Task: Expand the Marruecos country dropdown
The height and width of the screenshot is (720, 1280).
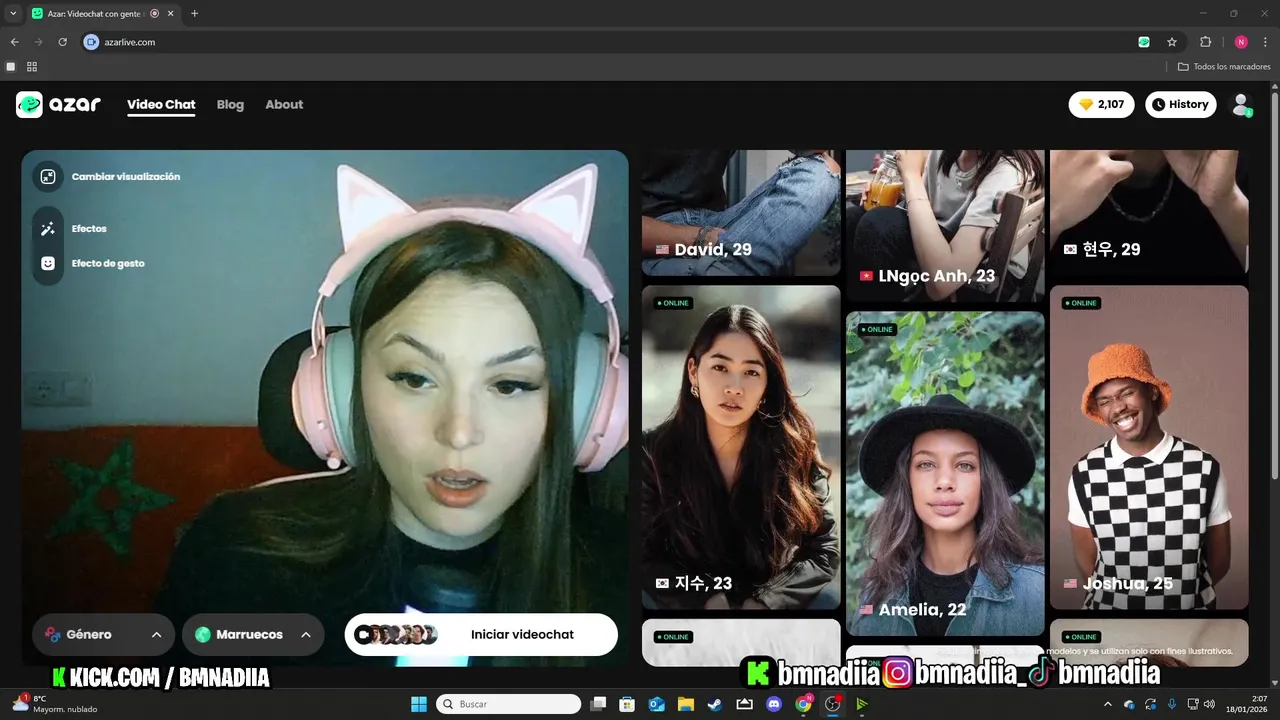Action: tap(253, 635)
